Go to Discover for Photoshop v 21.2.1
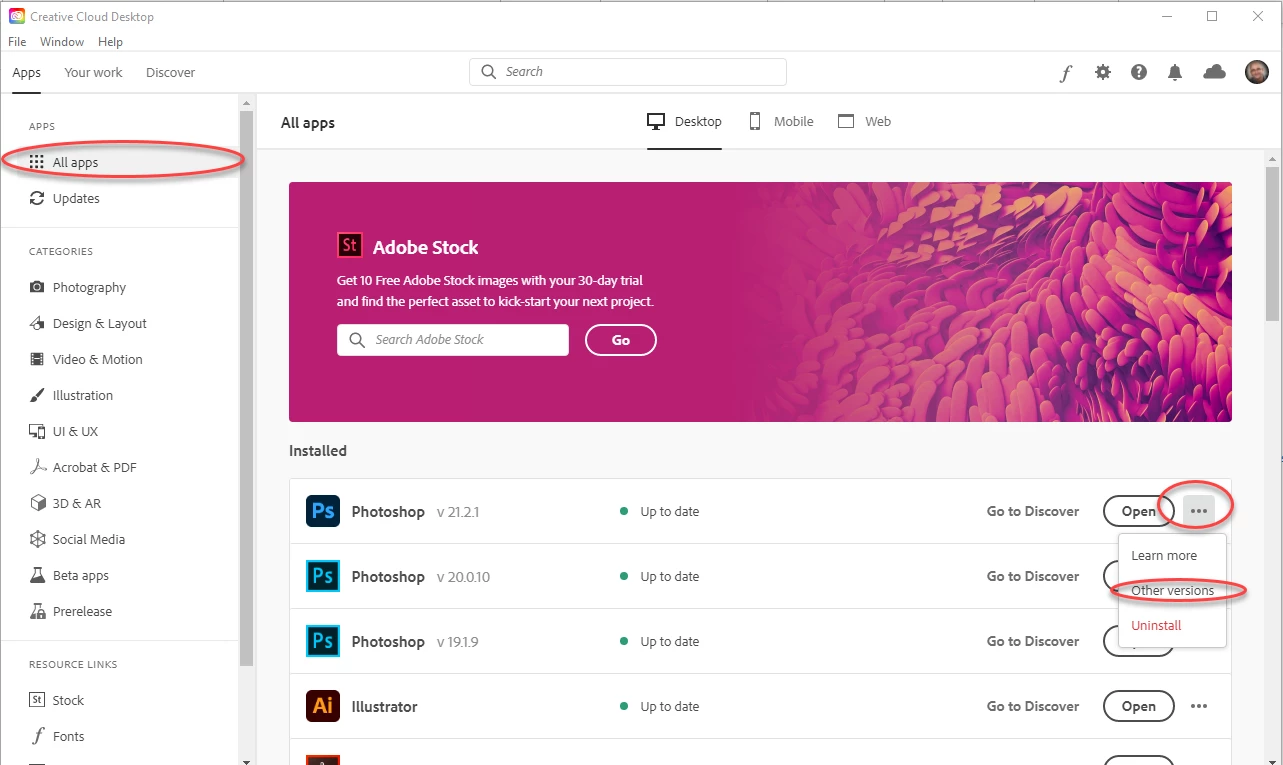1283x765 pixels. (1033, 511)
